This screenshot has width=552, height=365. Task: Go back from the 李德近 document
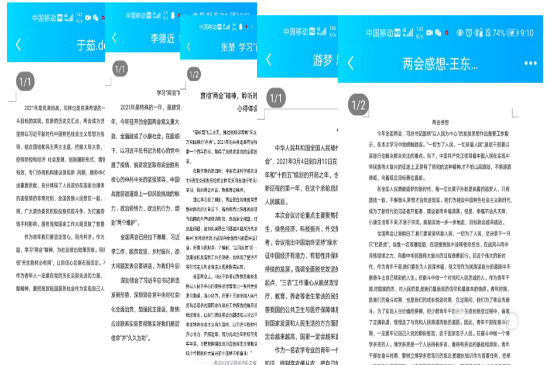click(x=114, y=38)
